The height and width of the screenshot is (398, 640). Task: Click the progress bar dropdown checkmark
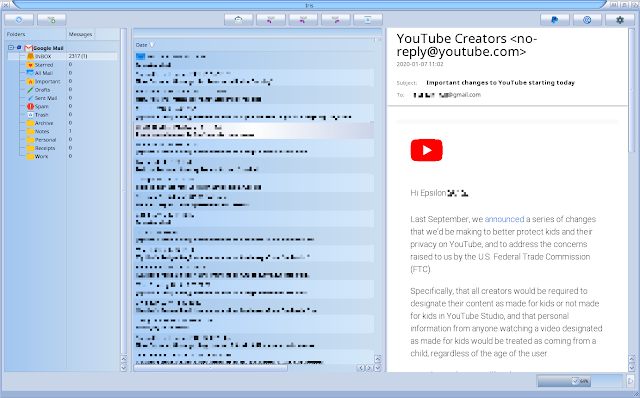tap(575, 381)
